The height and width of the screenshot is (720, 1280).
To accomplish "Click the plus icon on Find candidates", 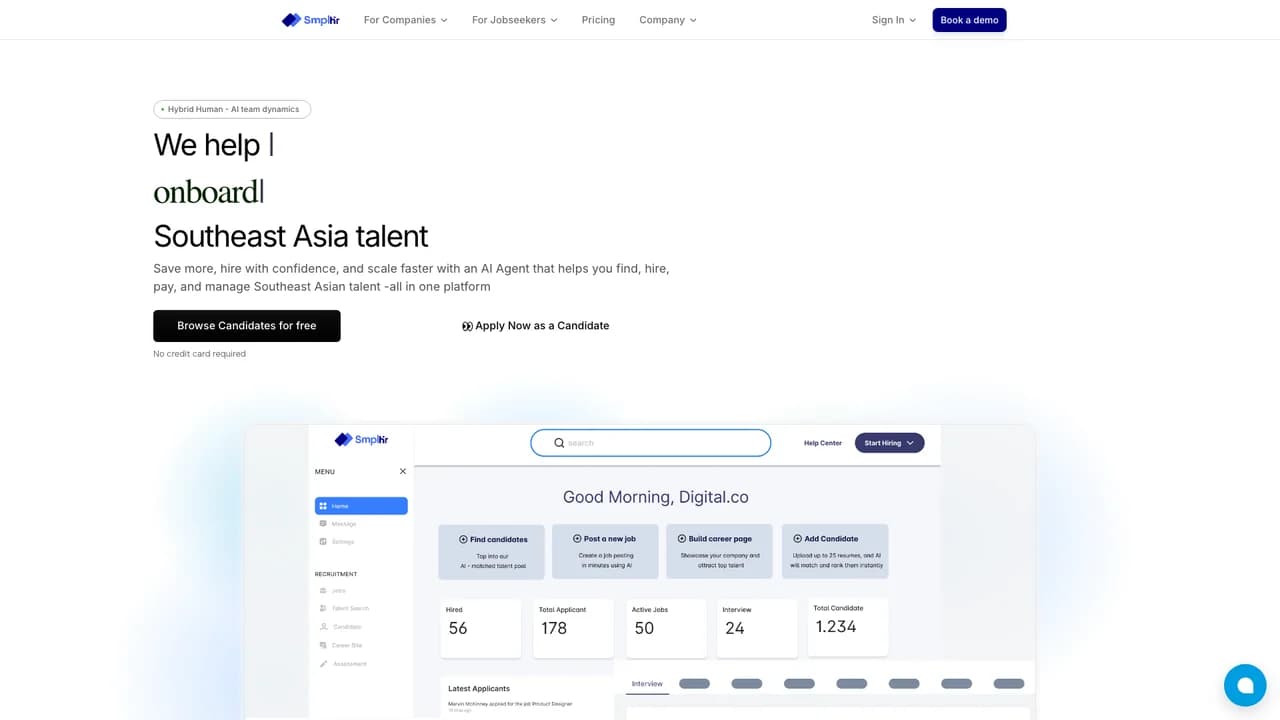I will coord(464,539).
